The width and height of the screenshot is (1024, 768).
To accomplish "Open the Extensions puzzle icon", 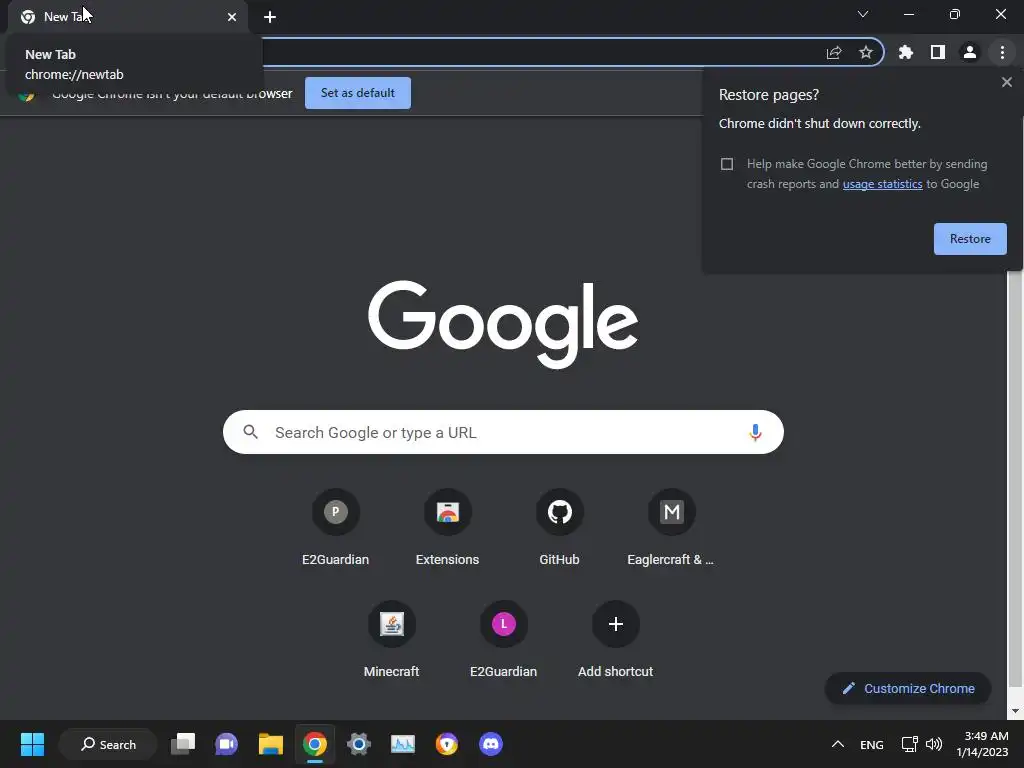I will tap(905, 52).
